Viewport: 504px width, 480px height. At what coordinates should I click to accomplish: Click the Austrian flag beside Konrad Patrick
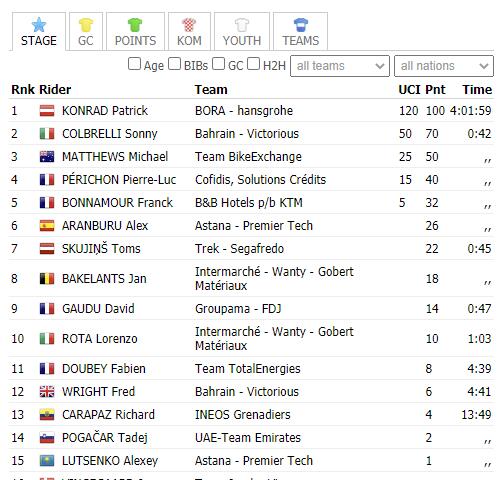tap(47, 111)
